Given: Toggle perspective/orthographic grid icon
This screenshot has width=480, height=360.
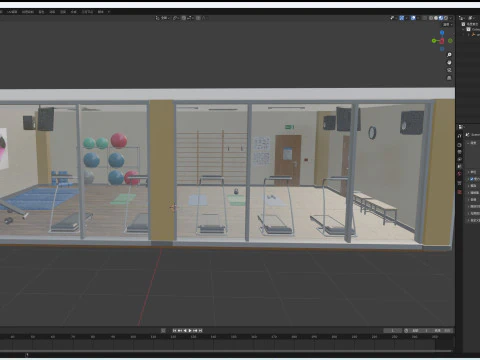Looking at the screenshot, I should click(x=449, y=78).
